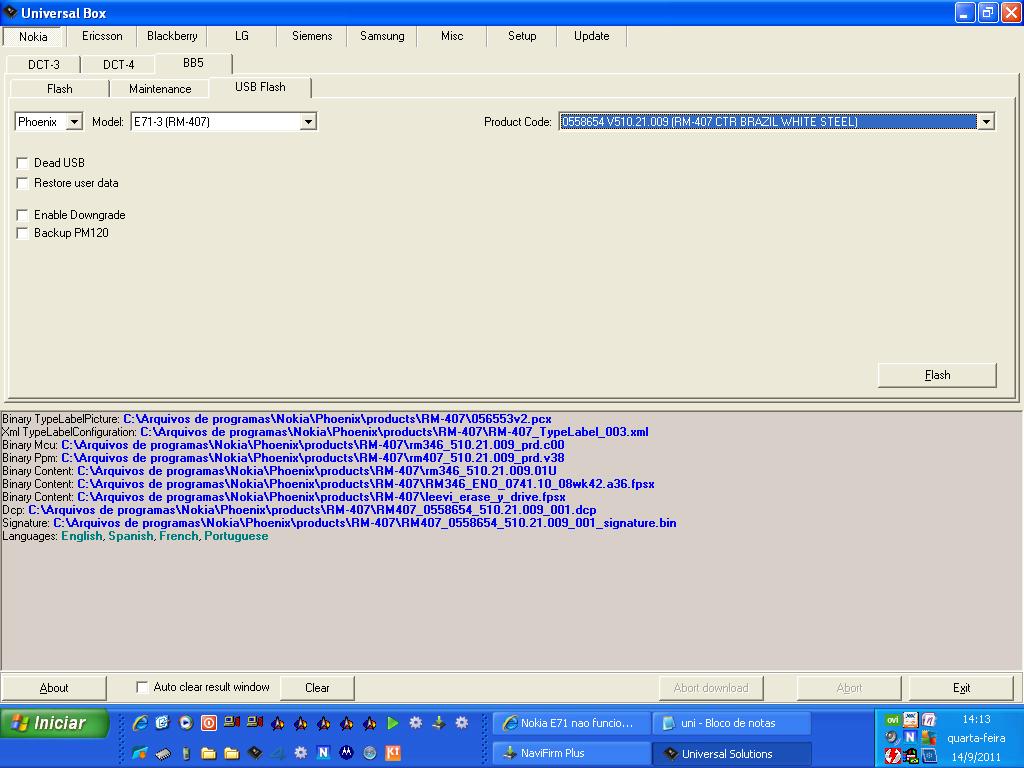1024x768 pixels.
Task: Open the Blackberry tab
Action: (172, 36)
